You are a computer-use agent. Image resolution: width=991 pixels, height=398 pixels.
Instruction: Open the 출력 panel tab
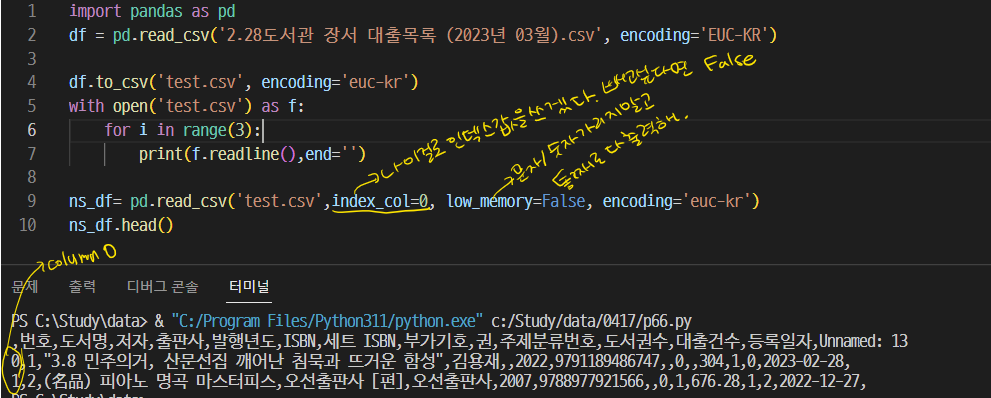(x=82, y=287)
